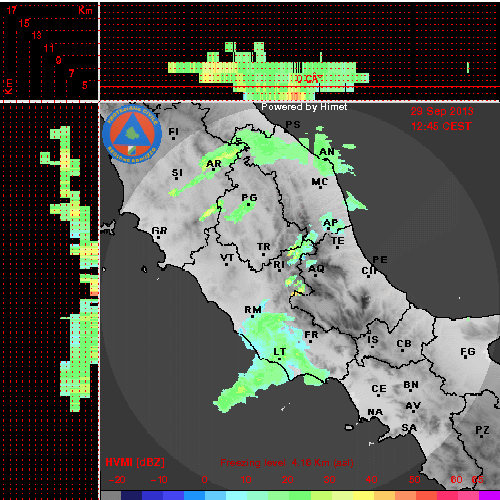This screenshot has height=500, width=500.
Task: Click the 60 dBZ scale label
Action: point(456,480)
